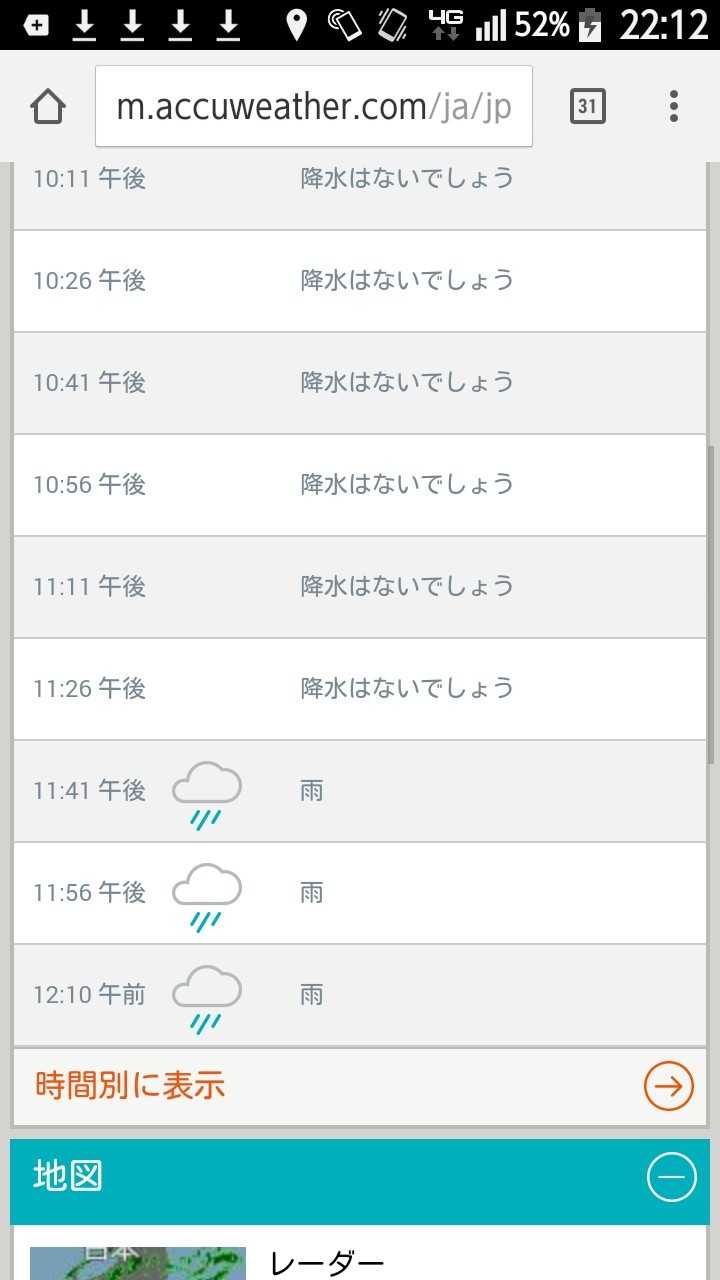Tap the battery indicator in status bar
This screenshot has height=1280, width=720.
(591, 25)
